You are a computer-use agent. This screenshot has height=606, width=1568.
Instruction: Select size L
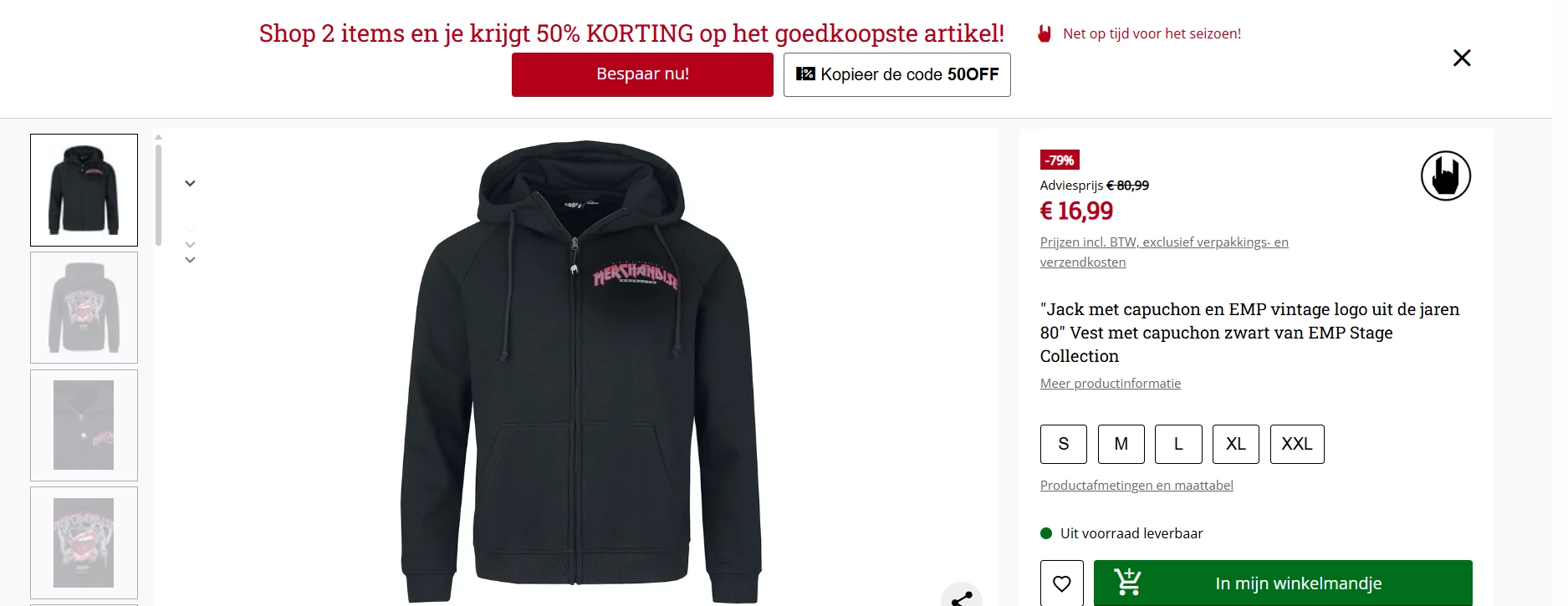pyautogui.click(x=1178, y=444)
